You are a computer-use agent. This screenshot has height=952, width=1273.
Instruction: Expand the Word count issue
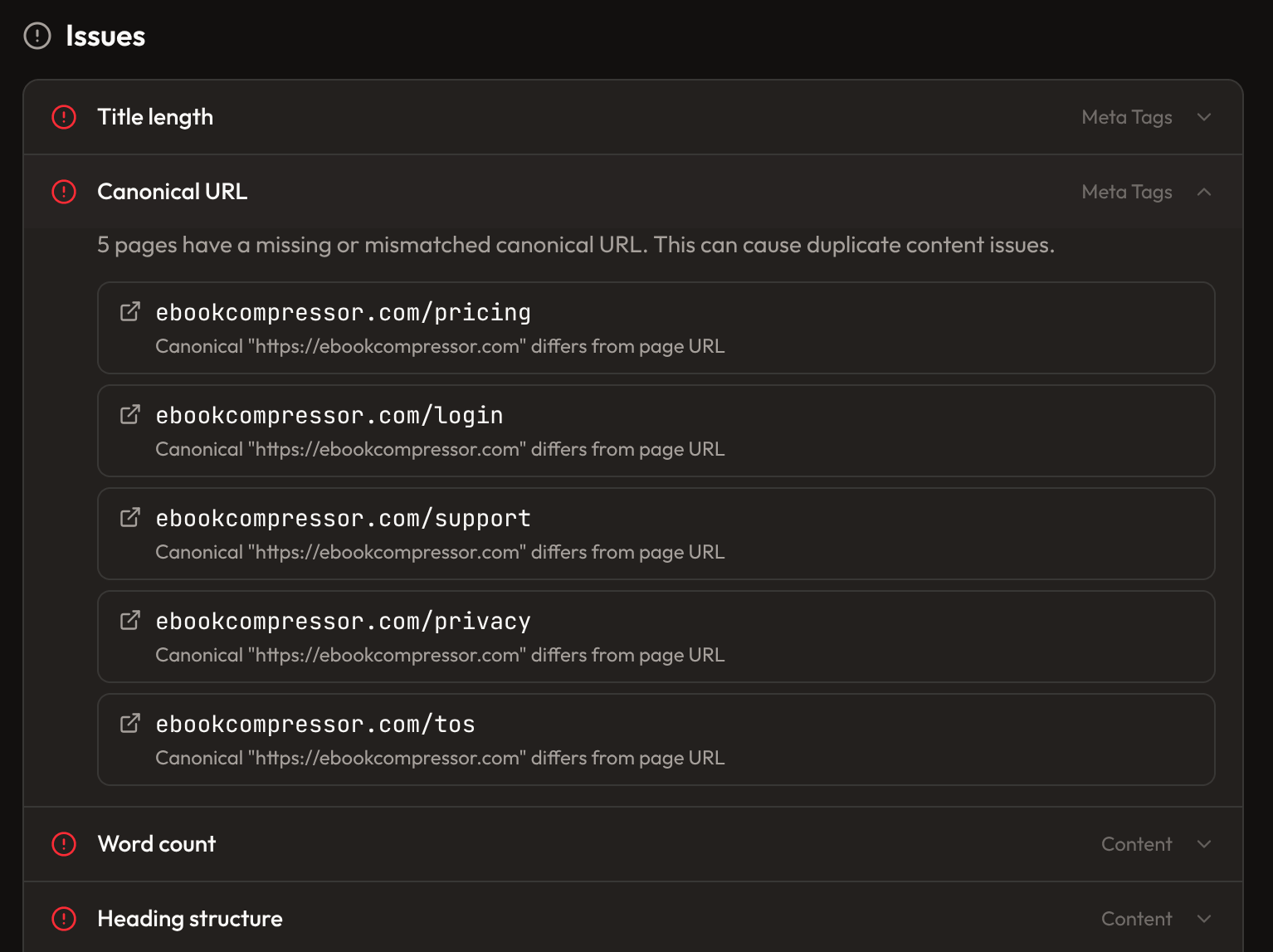pyautogui.click(x=1204, y=844)
